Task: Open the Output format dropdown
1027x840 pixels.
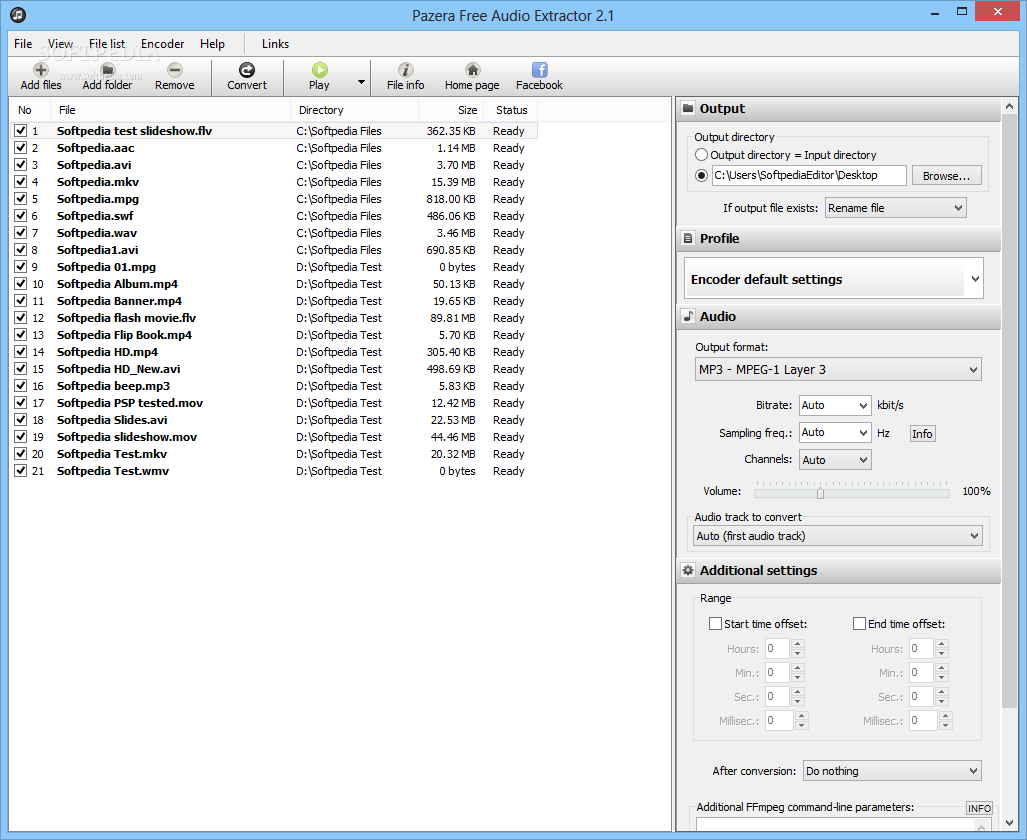Action: point(838,370)
